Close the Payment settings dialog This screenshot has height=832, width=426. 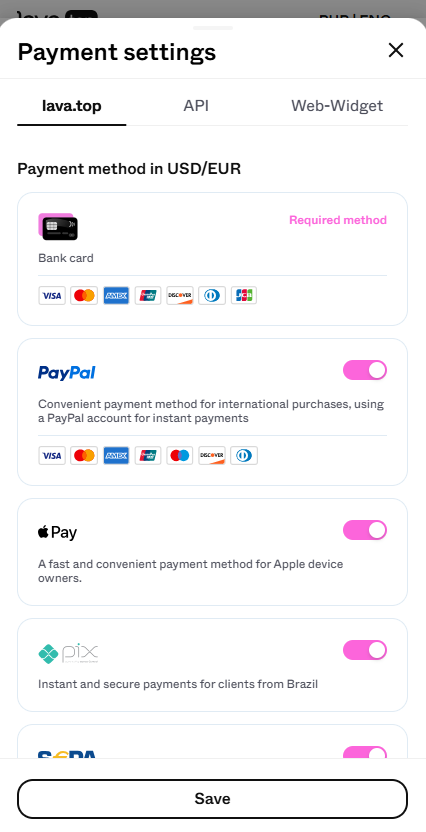click(396, 50)
